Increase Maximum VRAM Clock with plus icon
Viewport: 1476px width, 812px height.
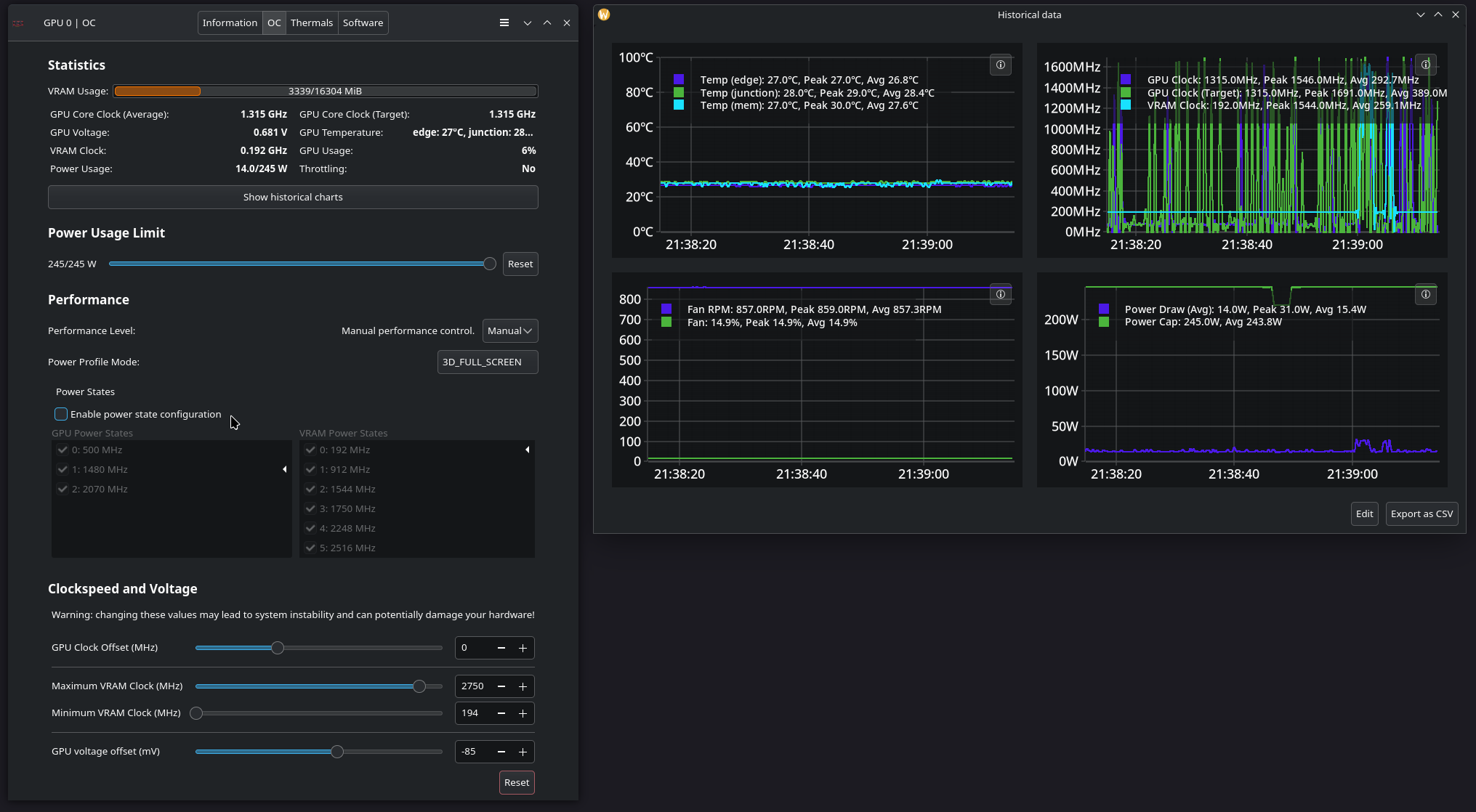click(x=523, y=686)
